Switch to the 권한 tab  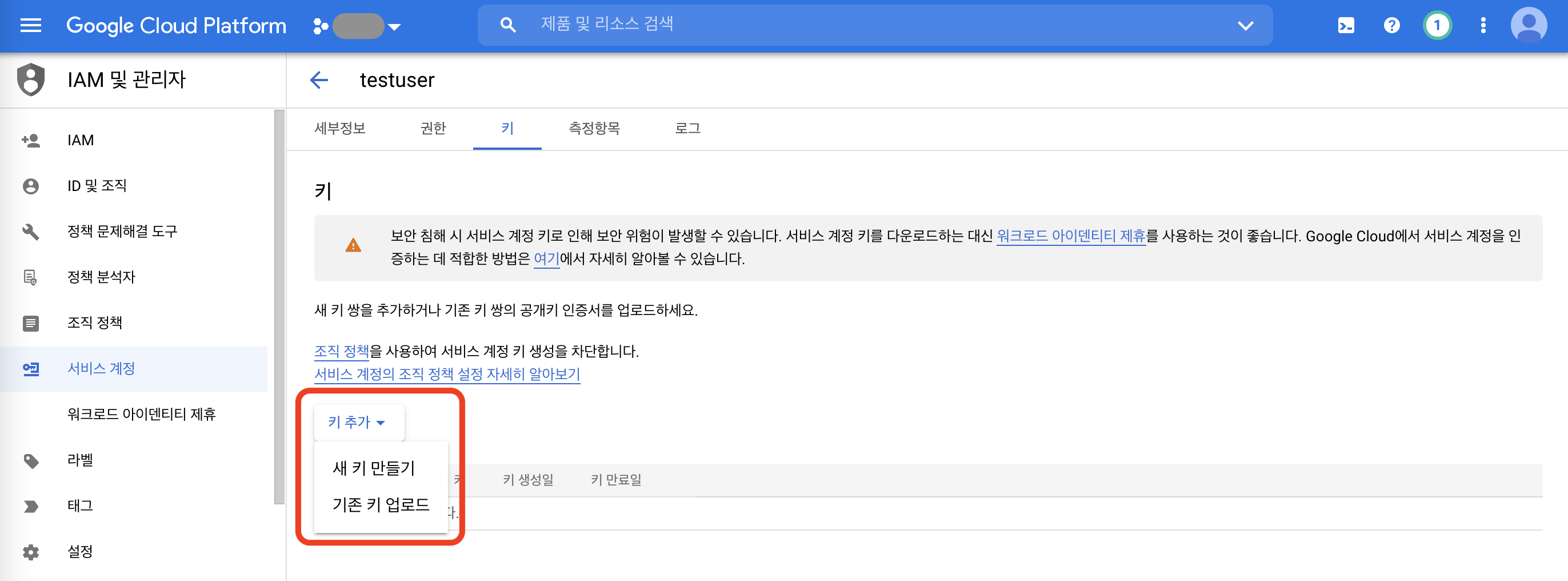(433, 129)
